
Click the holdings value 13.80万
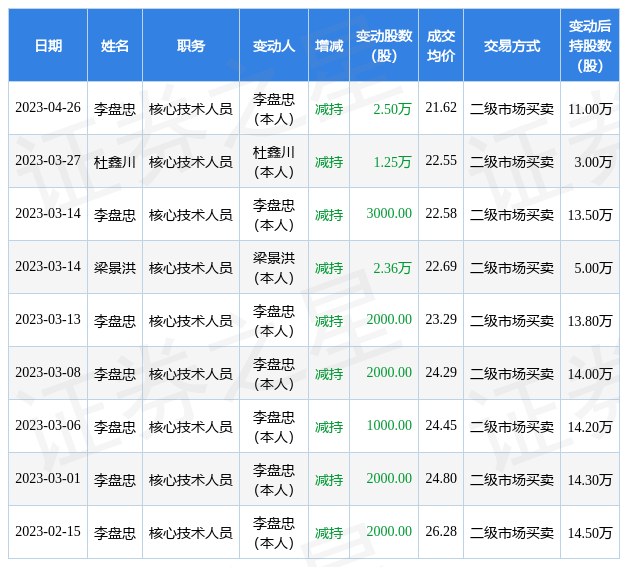click(590, 321)
